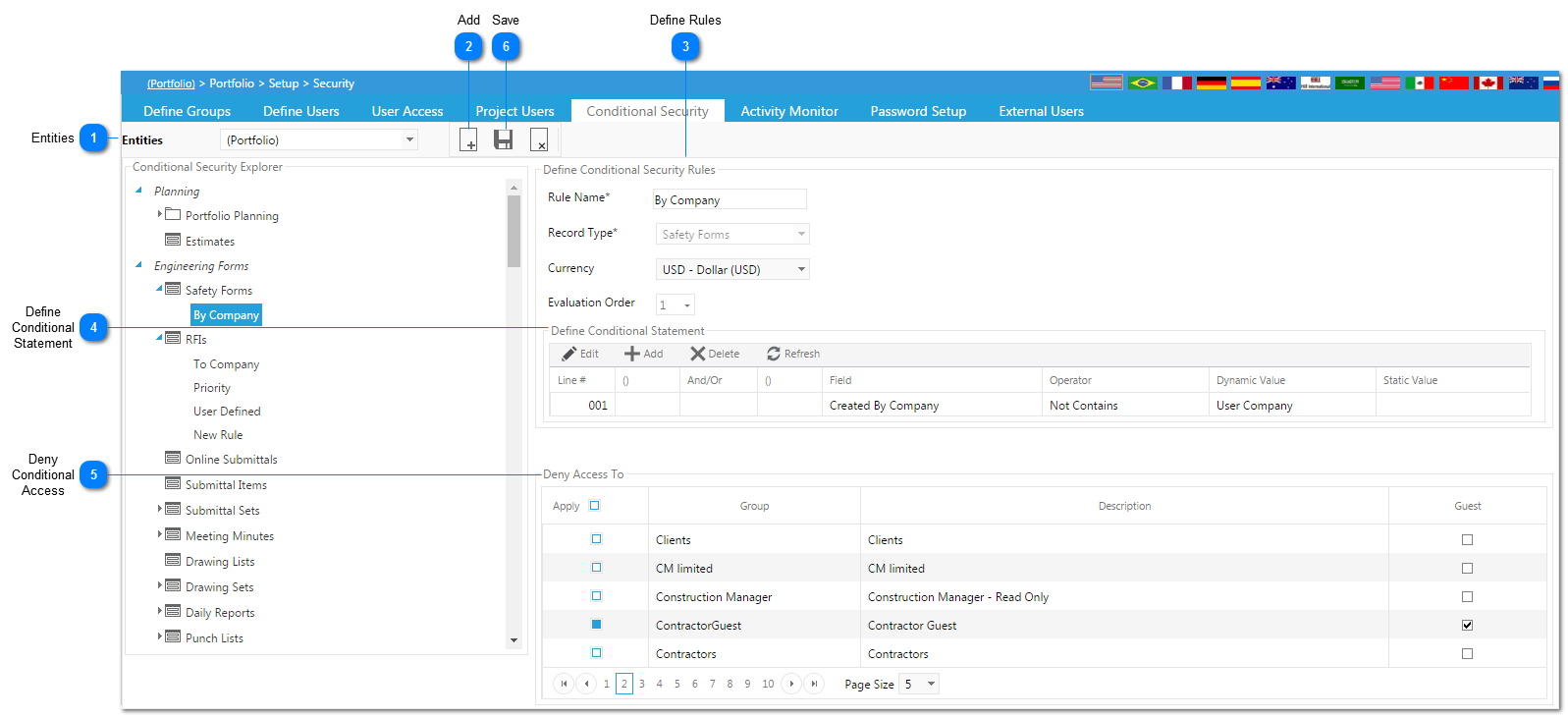The image size is (1568, 718).
Task: Open the Define Groups tab
Action: pos(187,111)
